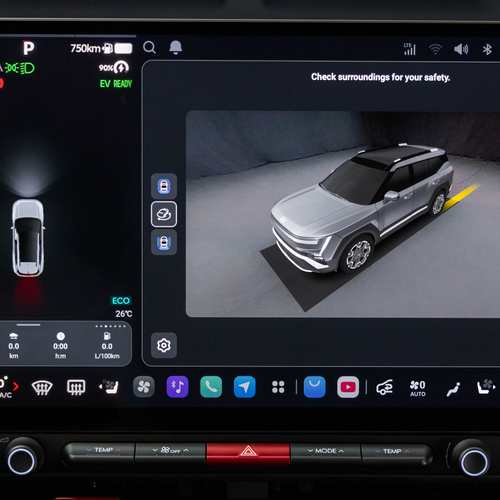The height and width of the screenshot is (500, 500).
Task: Tap trip distance 0.0 km widget
Action: (14, 346)
